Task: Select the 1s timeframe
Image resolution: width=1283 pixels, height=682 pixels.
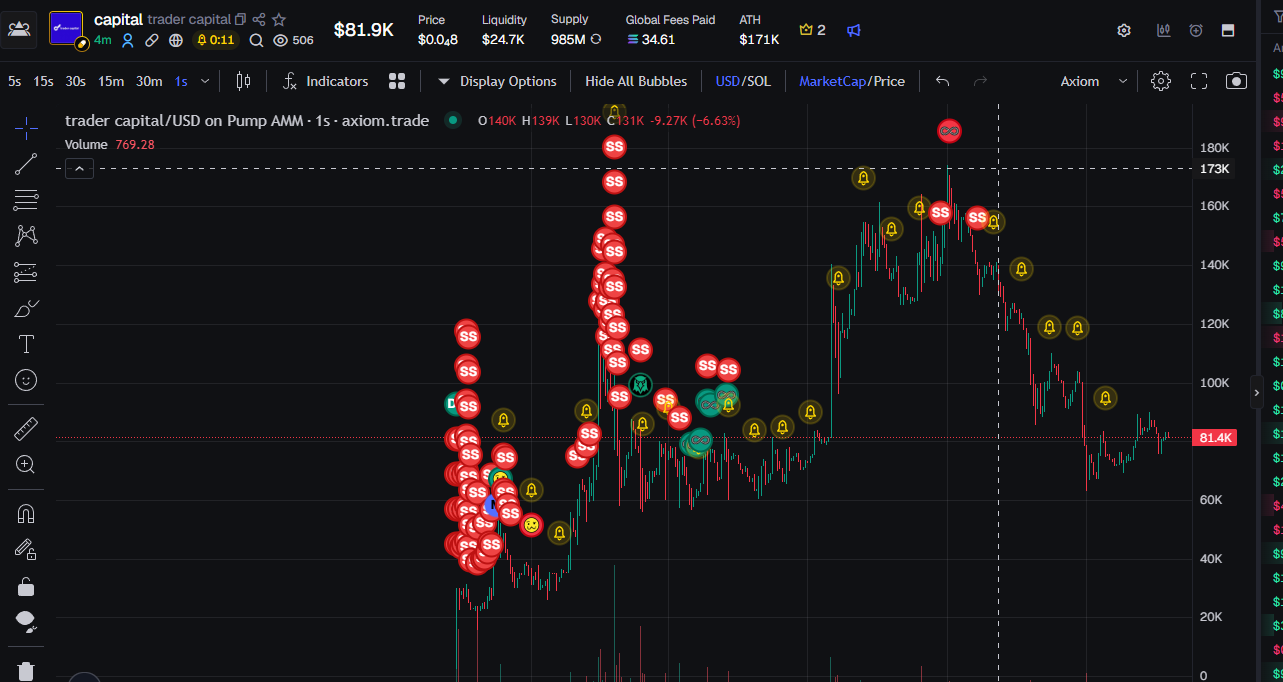Action: point(181,81)
